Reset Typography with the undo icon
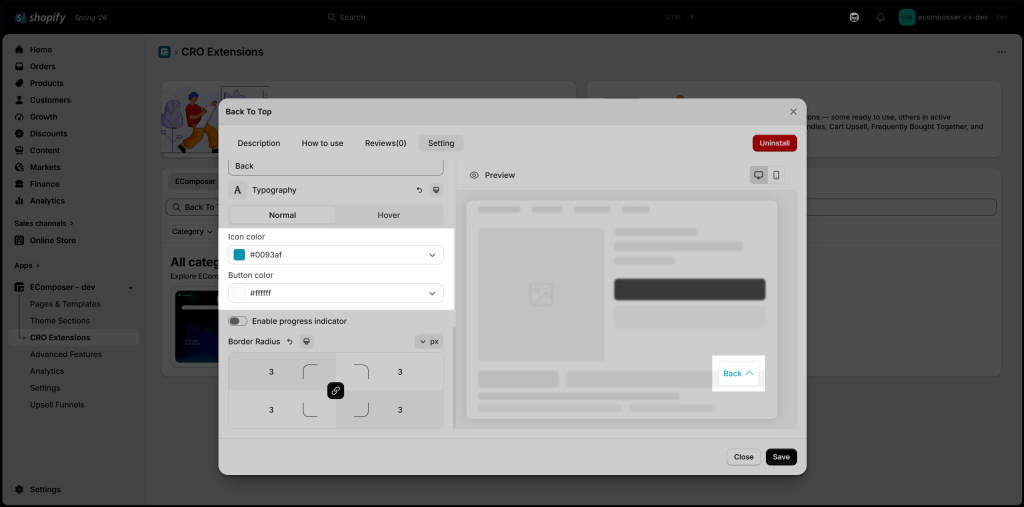Screen dimensions: 1024x507 click(x=419, y=190)
